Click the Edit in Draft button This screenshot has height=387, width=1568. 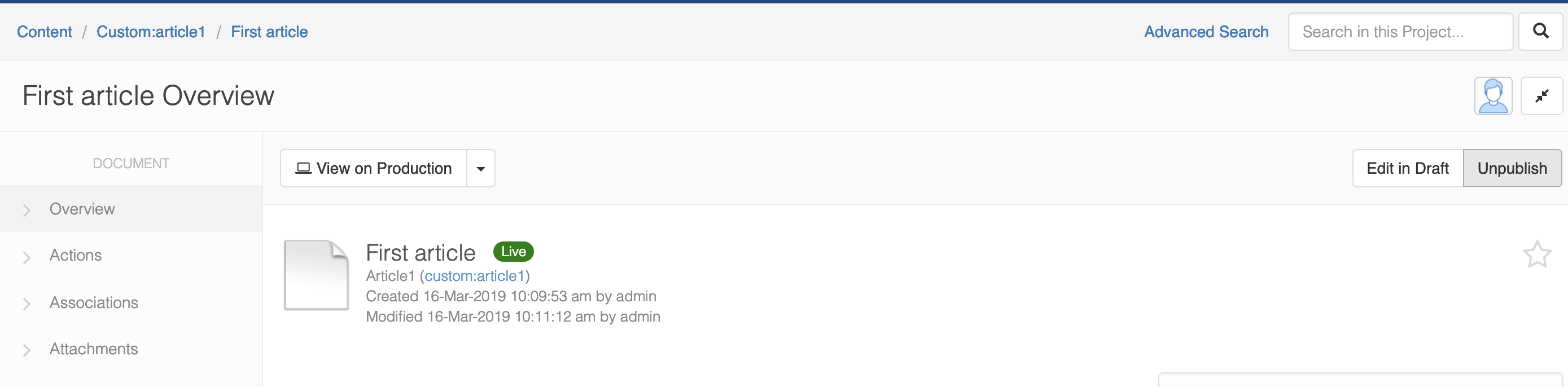[x=1407, y=169]
